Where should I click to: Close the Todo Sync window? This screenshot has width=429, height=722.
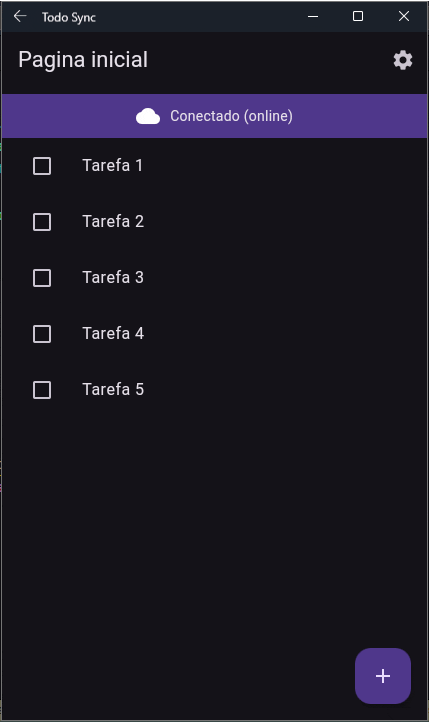point(404,17)
